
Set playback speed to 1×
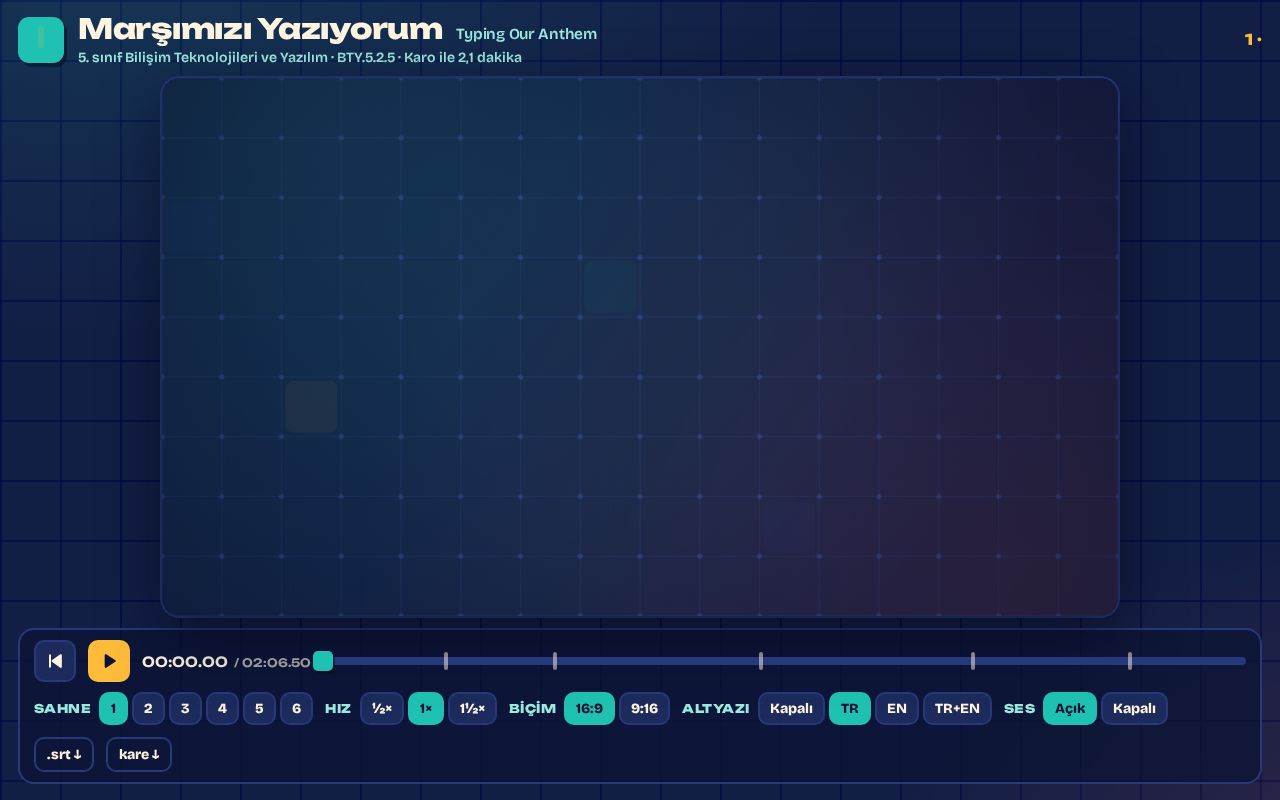[x=426, y=708]
